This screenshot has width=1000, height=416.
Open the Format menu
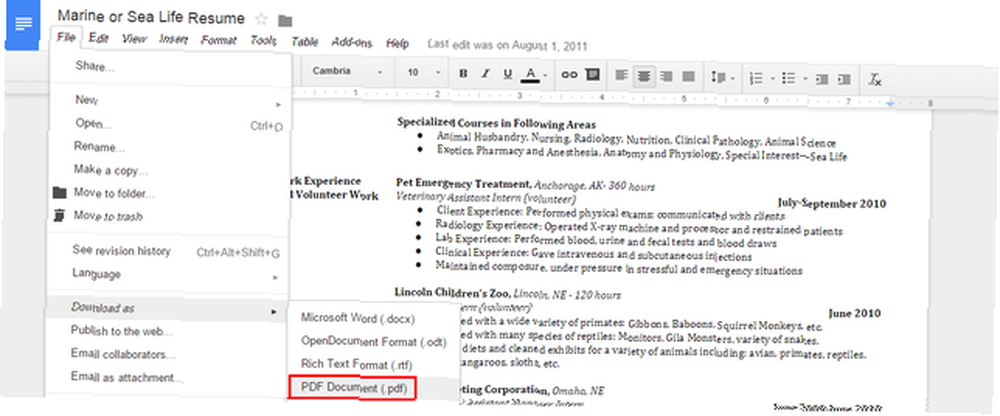(x=219, y=40)
